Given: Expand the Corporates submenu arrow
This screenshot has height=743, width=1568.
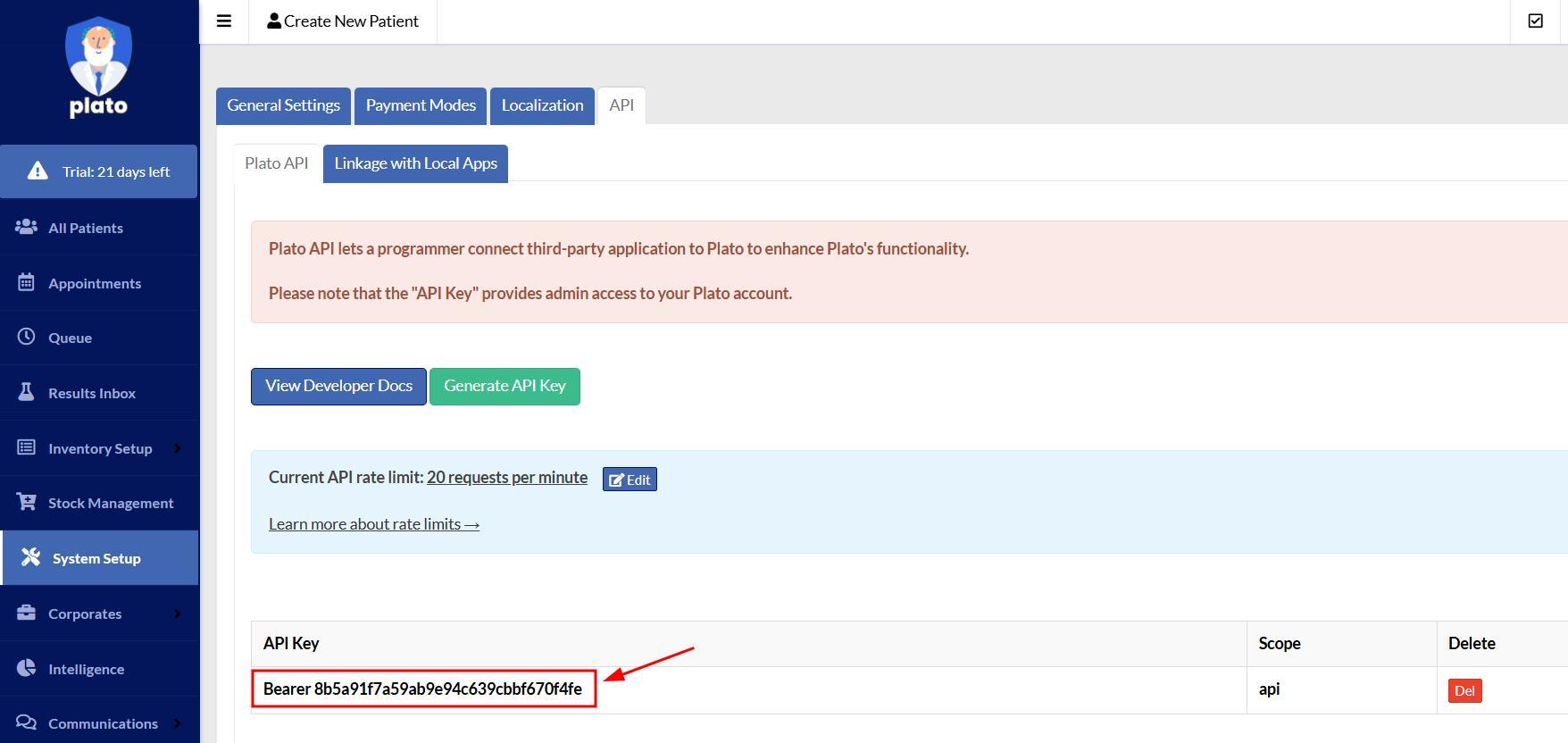Looking at the screenshot, I should click(x=177, y=614).
